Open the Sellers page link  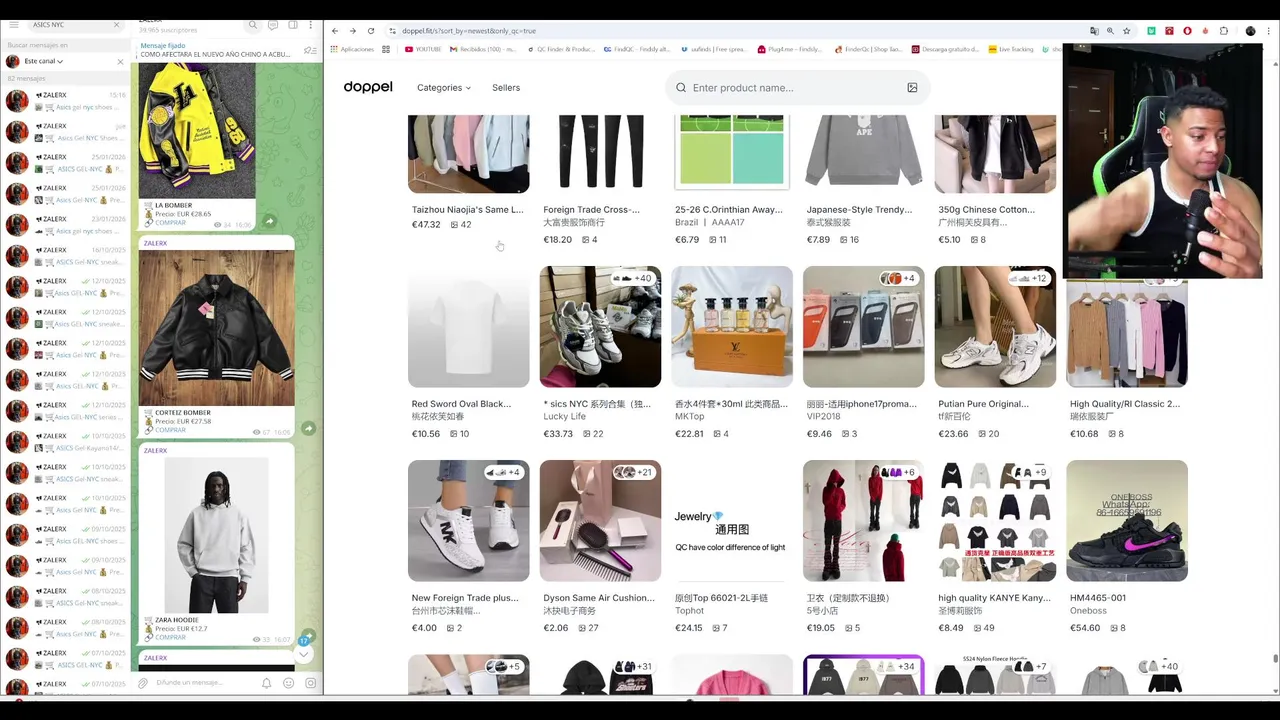506,88
